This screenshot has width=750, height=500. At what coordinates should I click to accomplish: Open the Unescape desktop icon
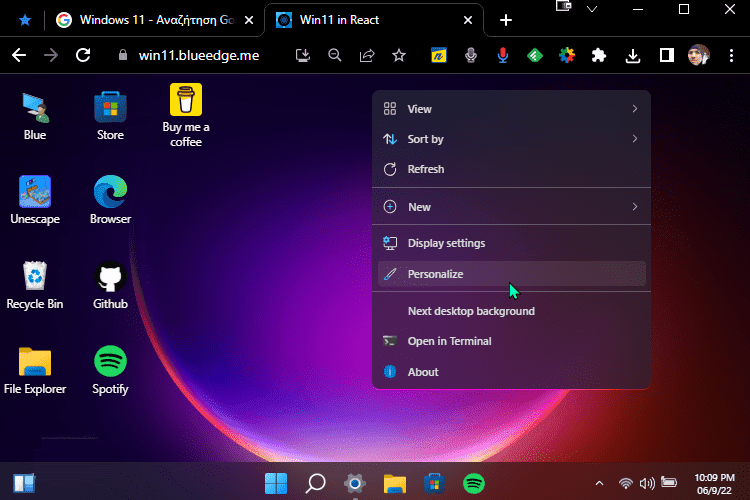[x=35, y=200]
